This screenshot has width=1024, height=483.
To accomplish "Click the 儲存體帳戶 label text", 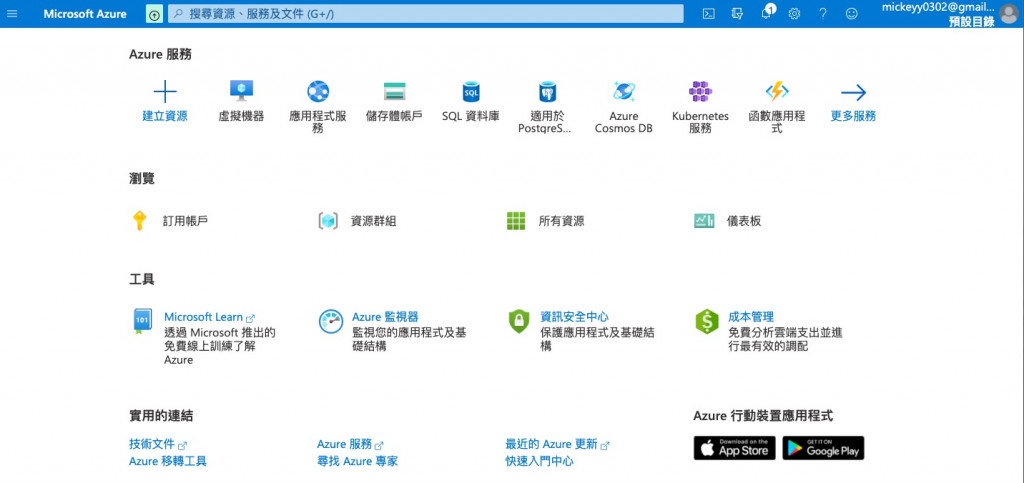I will [x=394, y=116].
